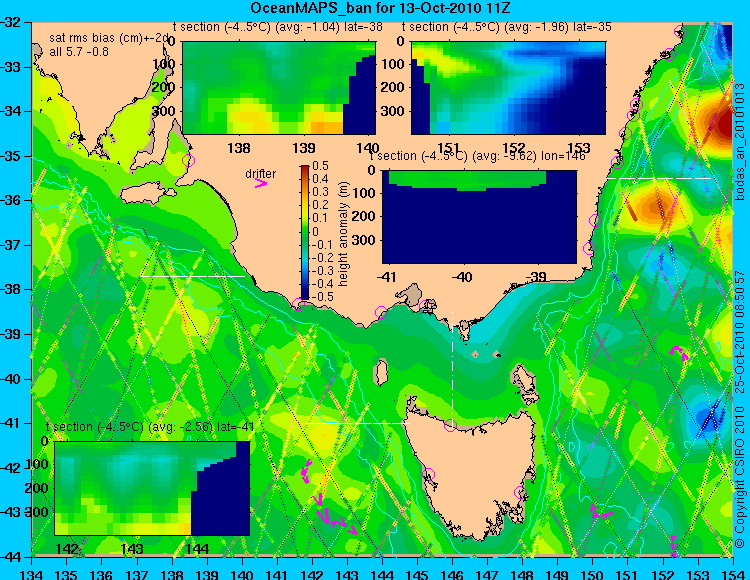
Task: Select the 'sat rms bias (cm)+-2d' label
Action: click(x=110, y=39)
